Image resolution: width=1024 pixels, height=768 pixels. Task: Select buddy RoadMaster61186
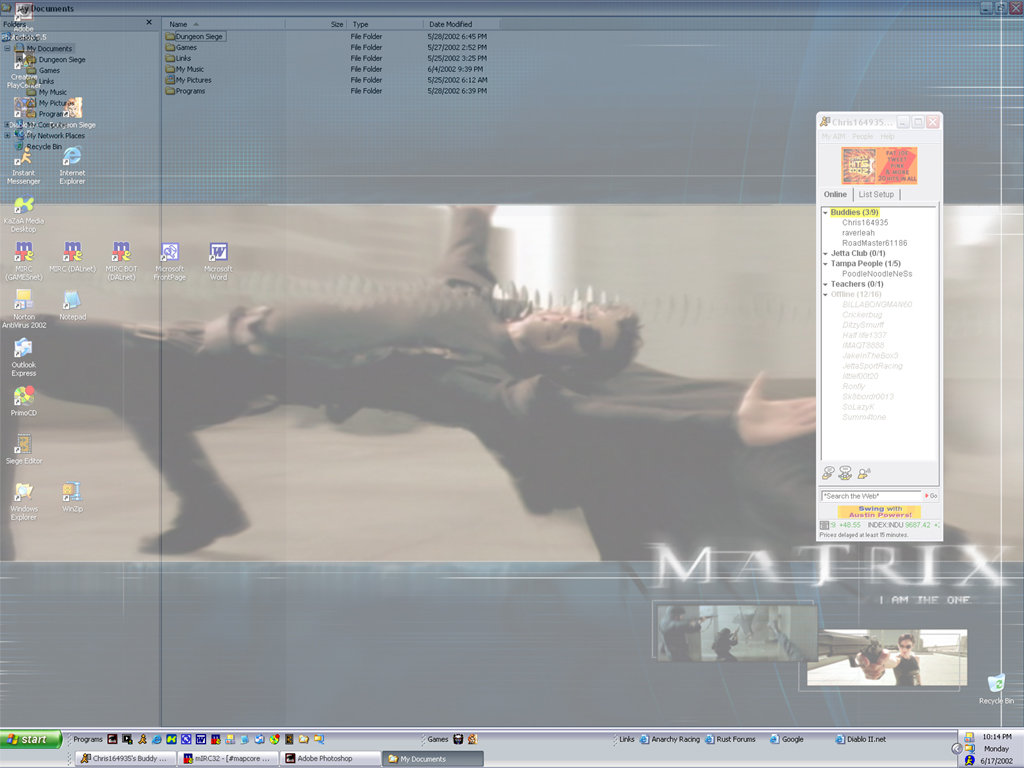(x=874, y=244)
